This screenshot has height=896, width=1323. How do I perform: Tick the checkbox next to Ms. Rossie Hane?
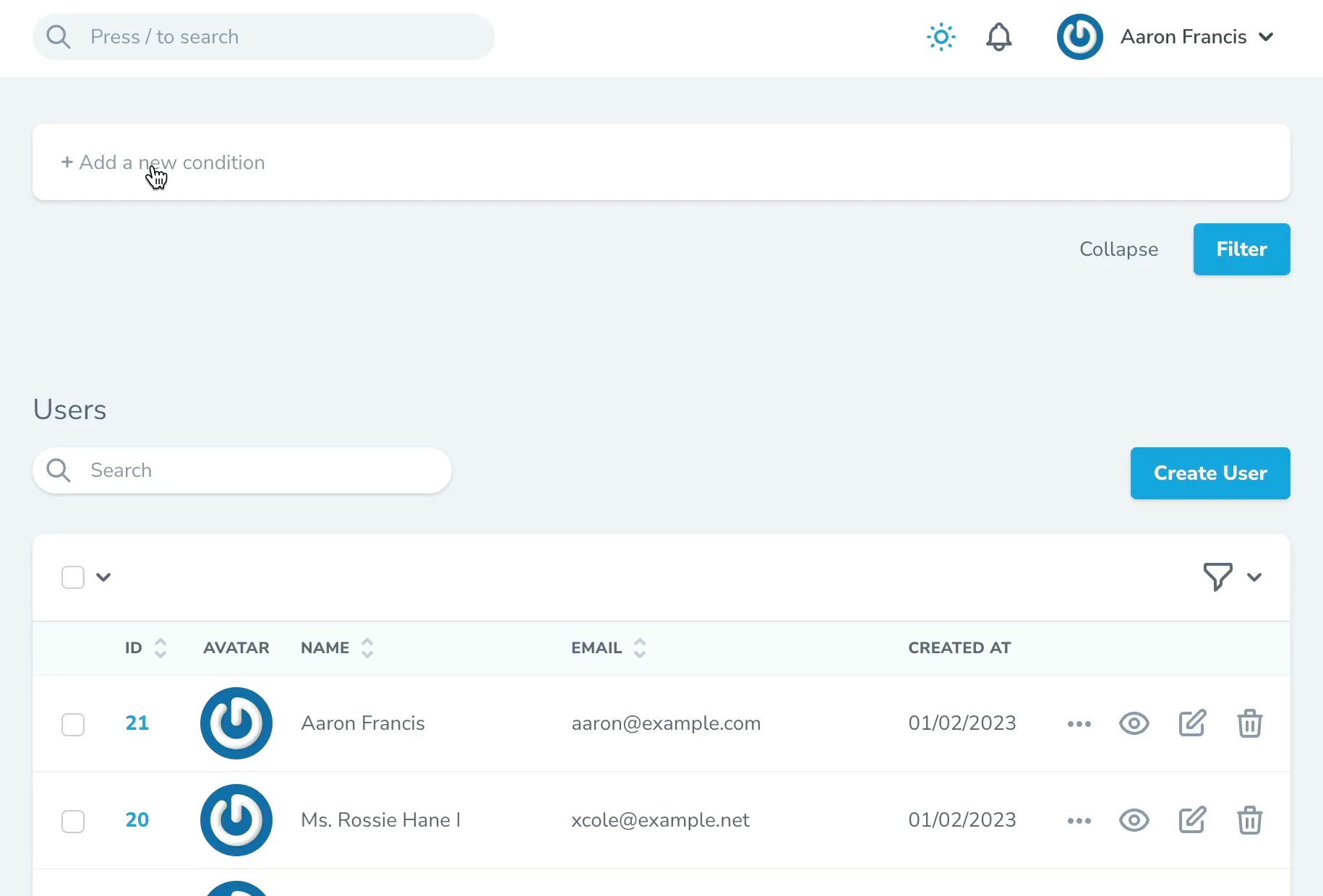coord(73,822)
